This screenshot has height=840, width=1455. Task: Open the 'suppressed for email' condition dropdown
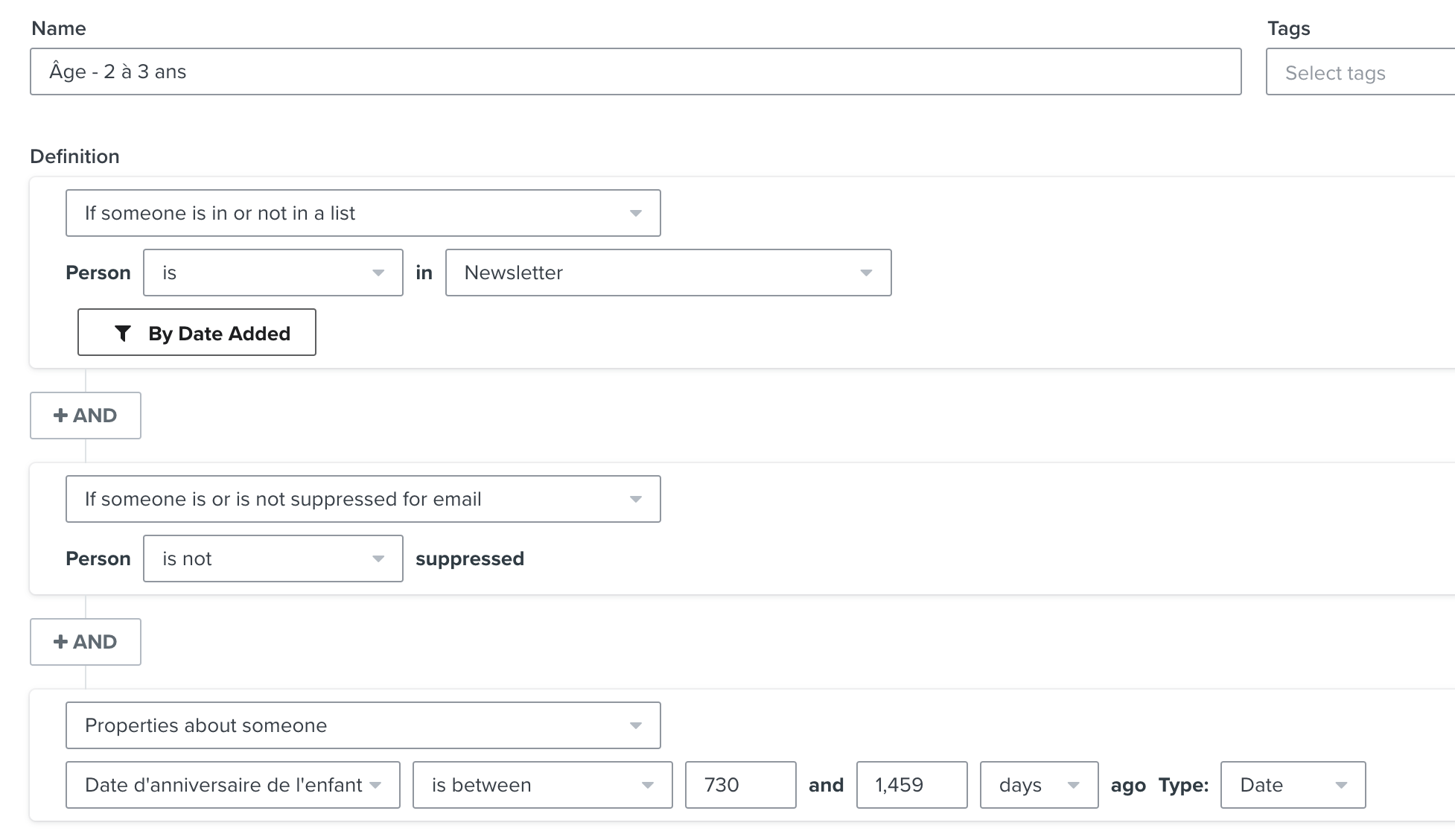(363, 499)
